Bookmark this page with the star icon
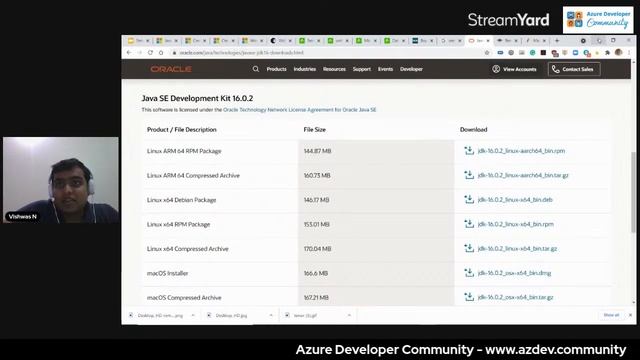 pos(487,53)
